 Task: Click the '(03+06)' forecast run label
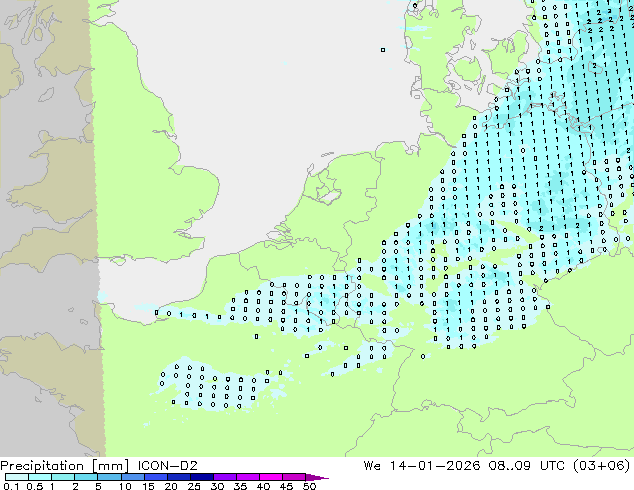tap(602, 465)
